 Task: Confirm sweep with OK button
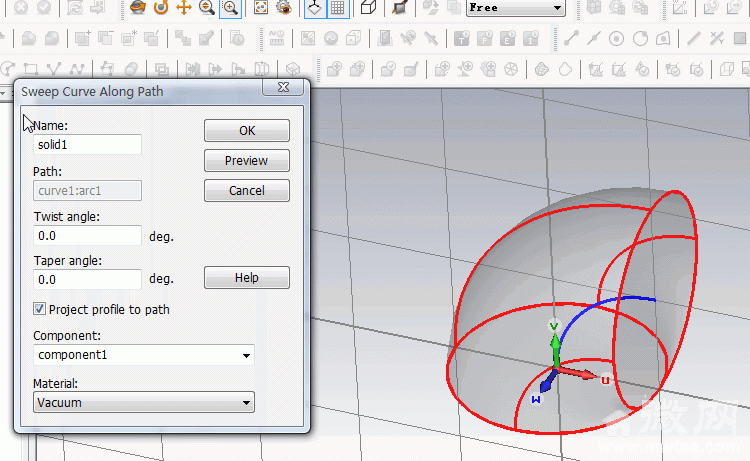(x=247, y=131)
